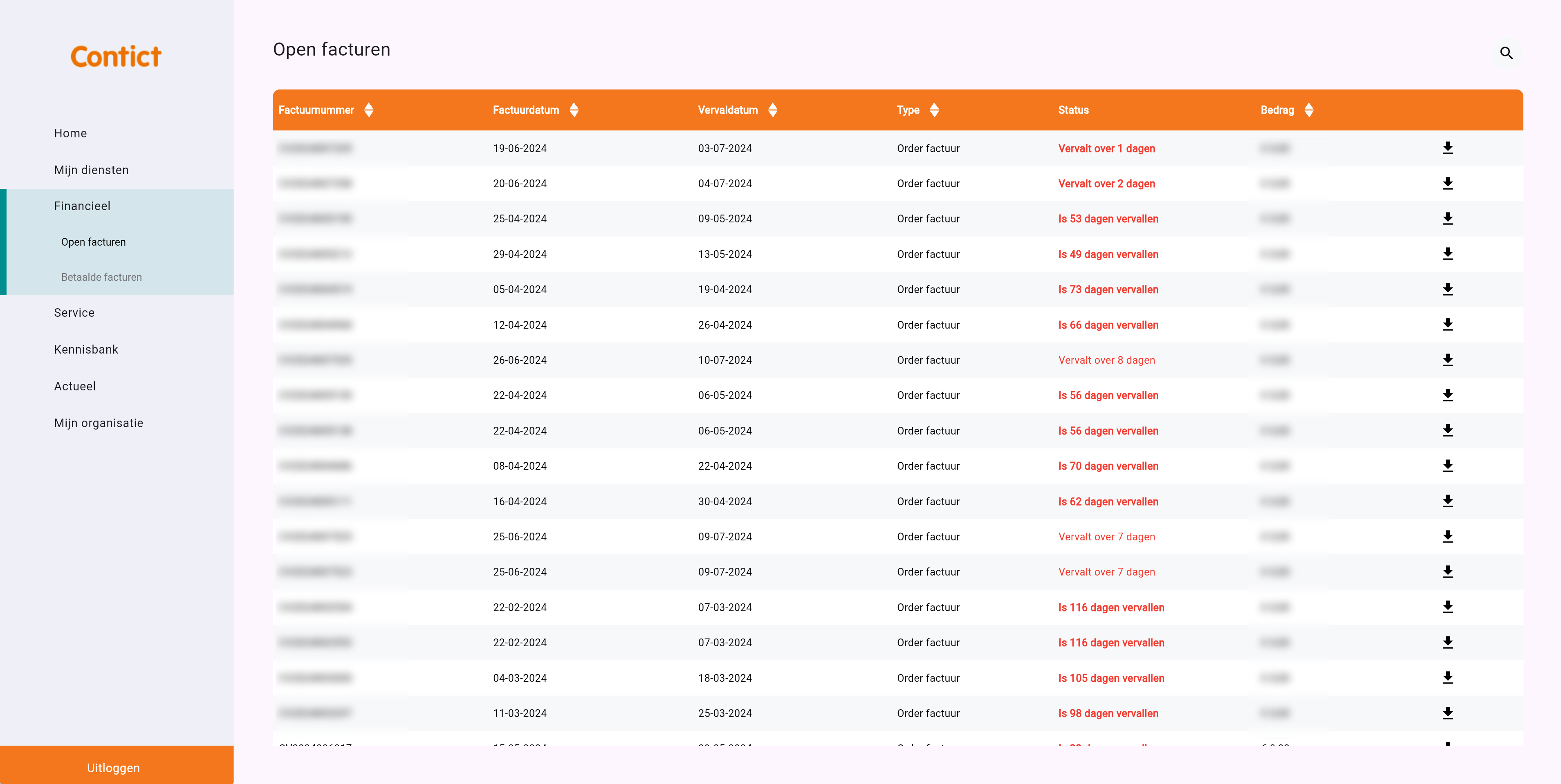Download invoice 98 days overdue

tap(1447, 713)
